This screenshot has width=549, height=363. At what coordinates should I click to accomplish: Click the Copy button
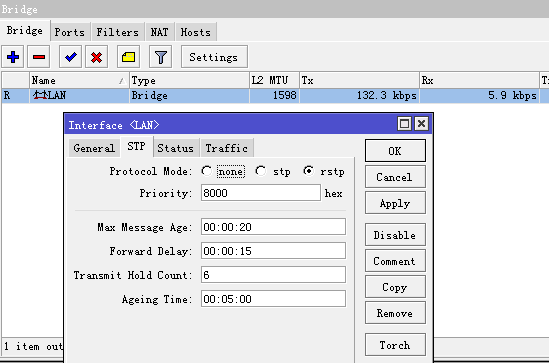(395, 287)
